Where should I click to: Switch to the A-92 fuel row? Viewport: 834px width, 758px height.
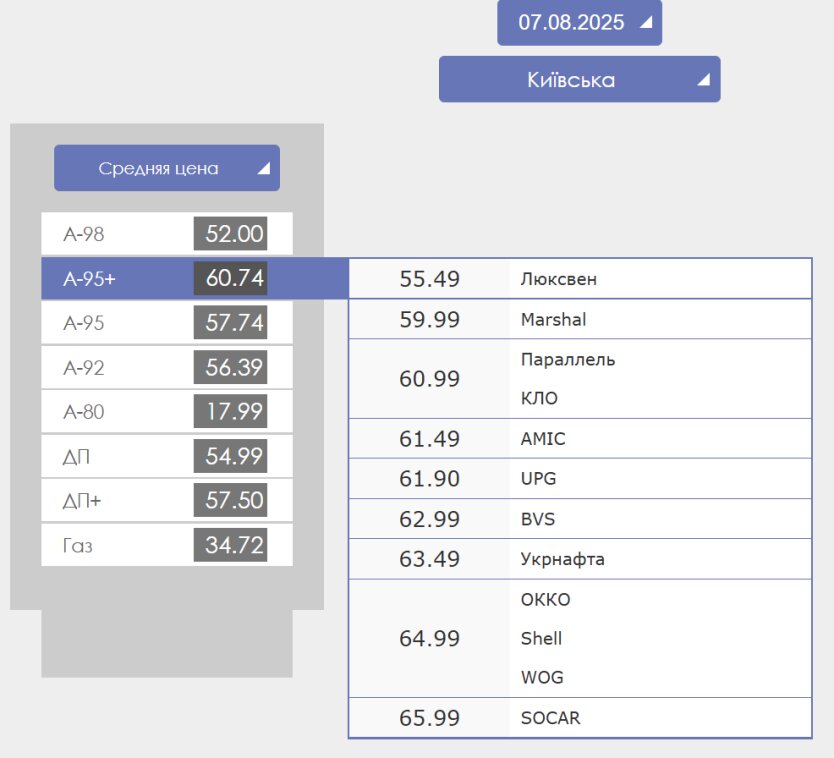coord(167,367)
